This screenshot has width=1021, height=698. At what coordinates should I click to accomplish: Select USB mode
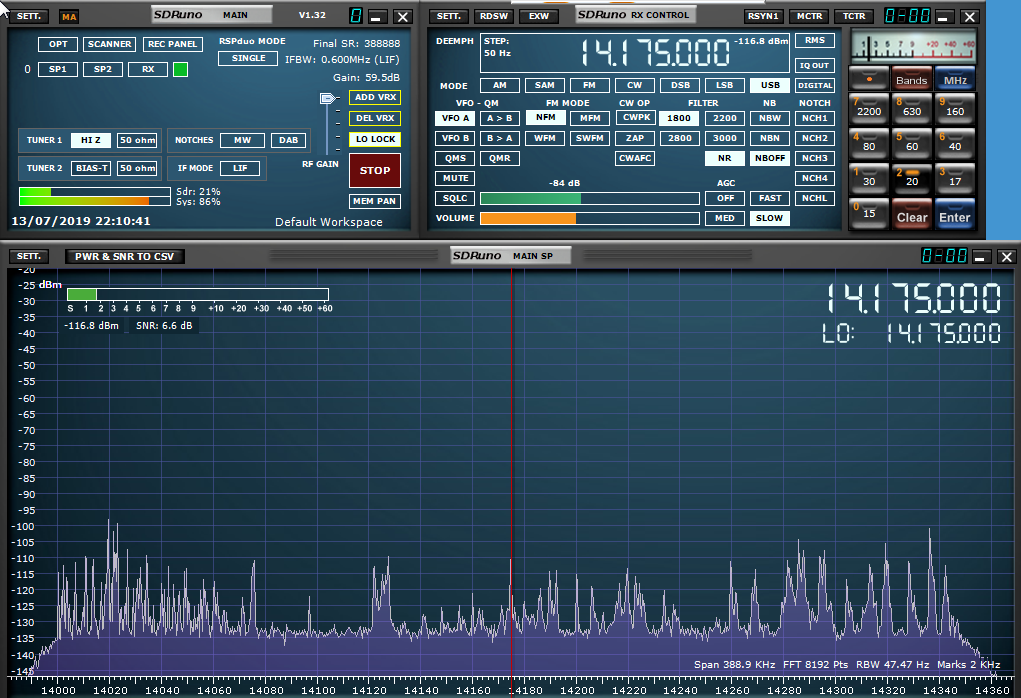(x=770, y=85)
